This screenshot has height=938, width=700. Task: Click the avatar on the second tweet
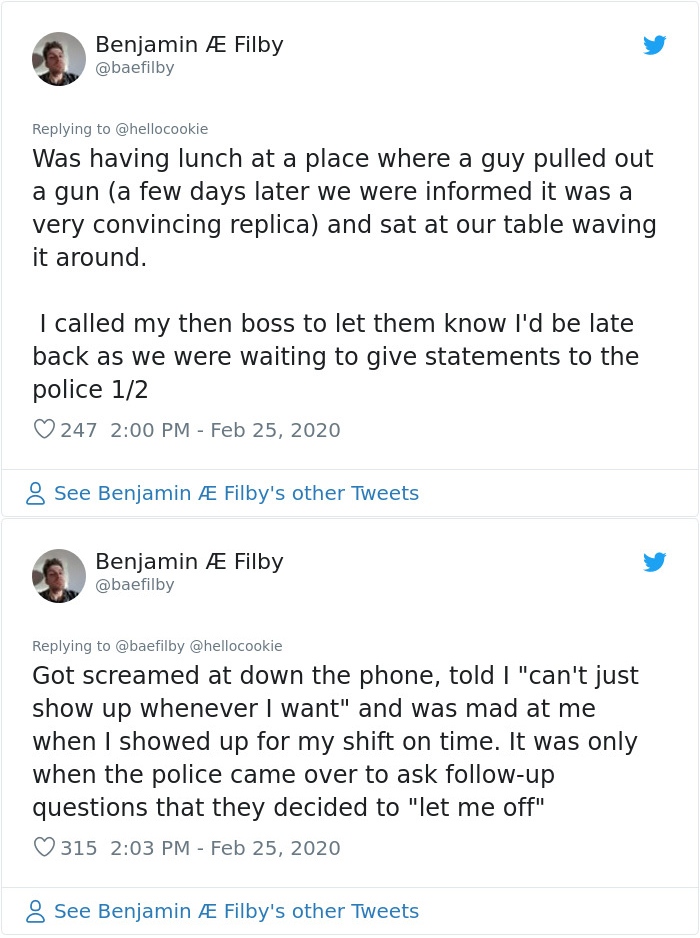(58, 575)
